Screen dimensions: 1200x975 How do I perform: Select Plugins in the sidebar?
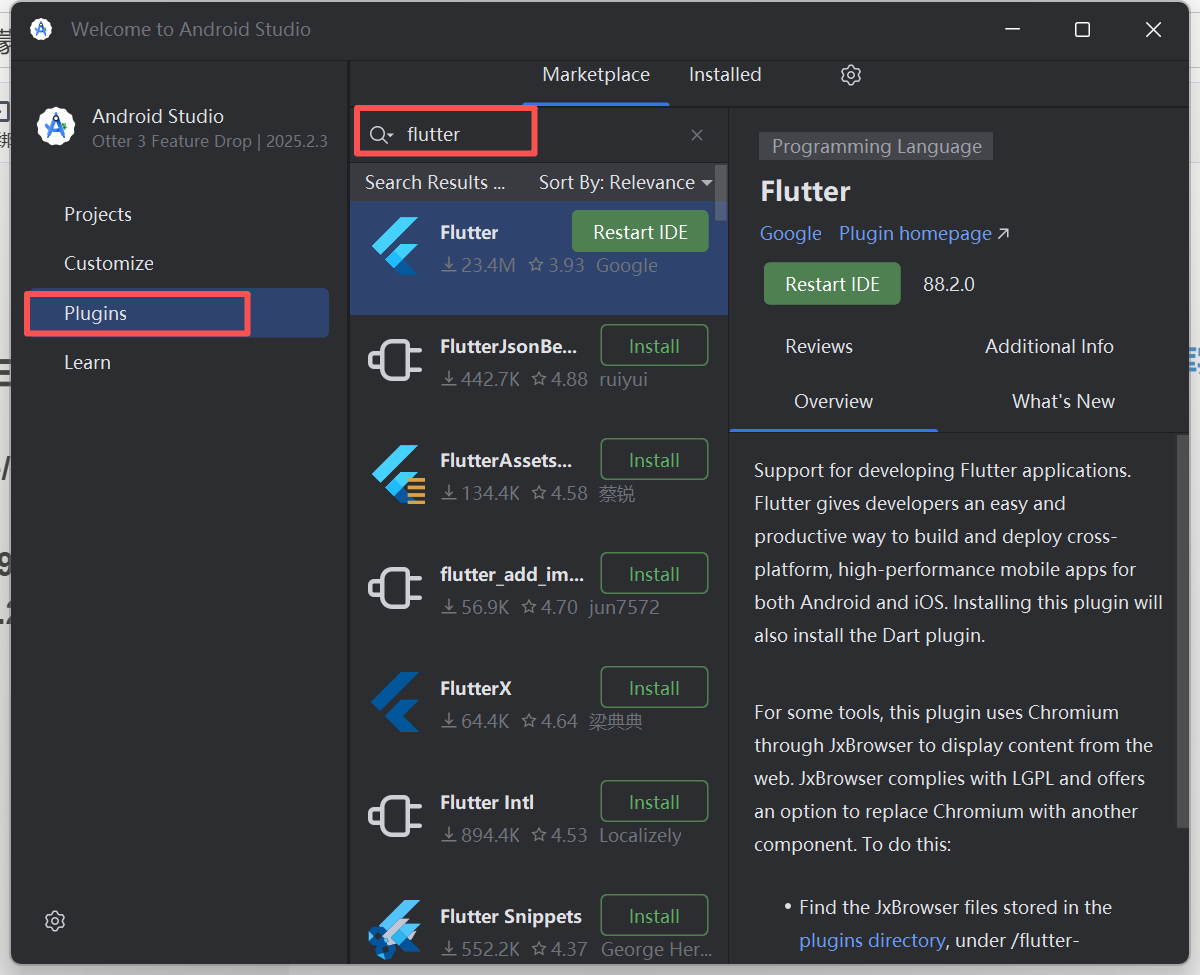click(x=178, y=313)
